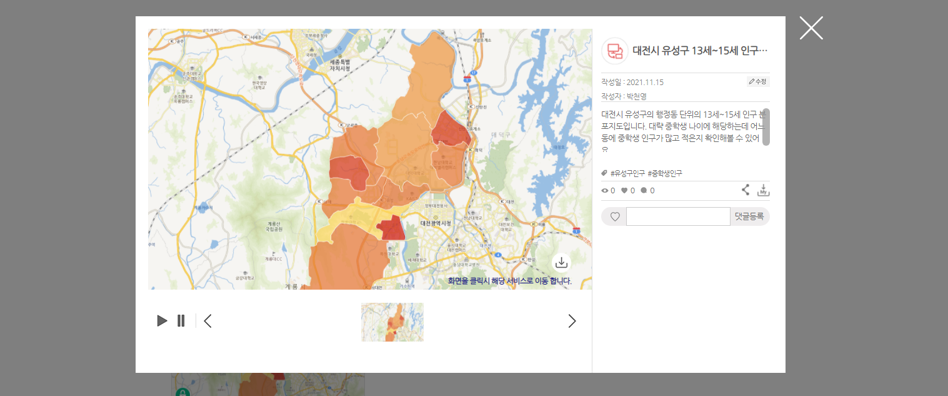
Task: Click the 화면을 클릭시 해당 서비스로 이동 notice
Action: 510,281
